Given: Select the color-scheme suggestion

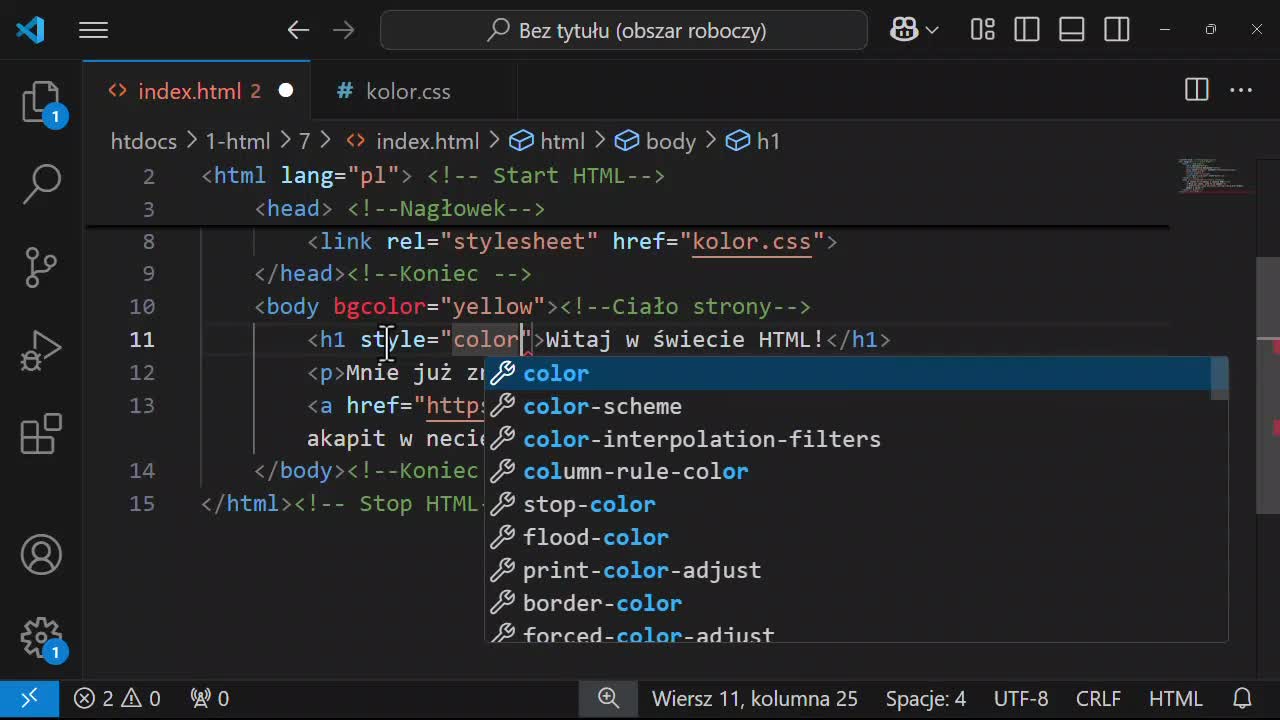Looking at the screenshot, I should 848,406.
